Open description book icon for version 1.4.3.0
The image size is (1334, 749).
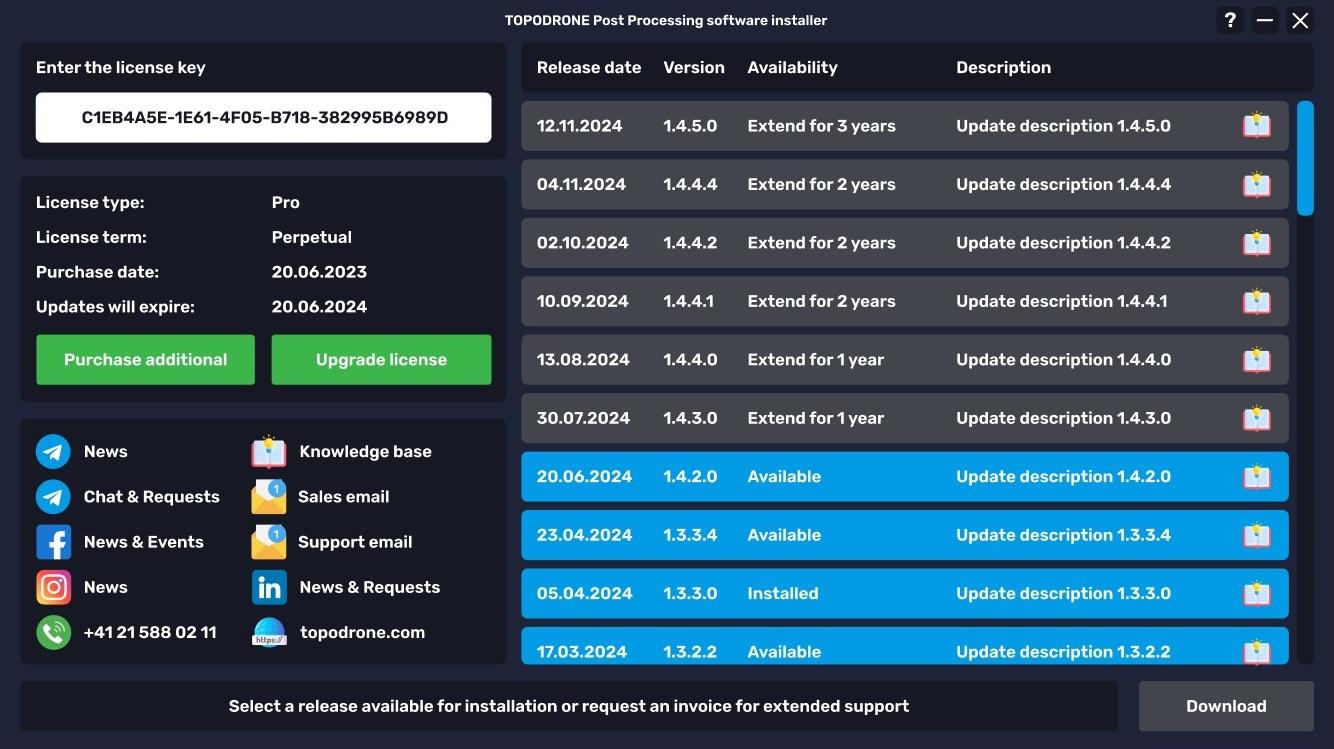(1256, 418)
